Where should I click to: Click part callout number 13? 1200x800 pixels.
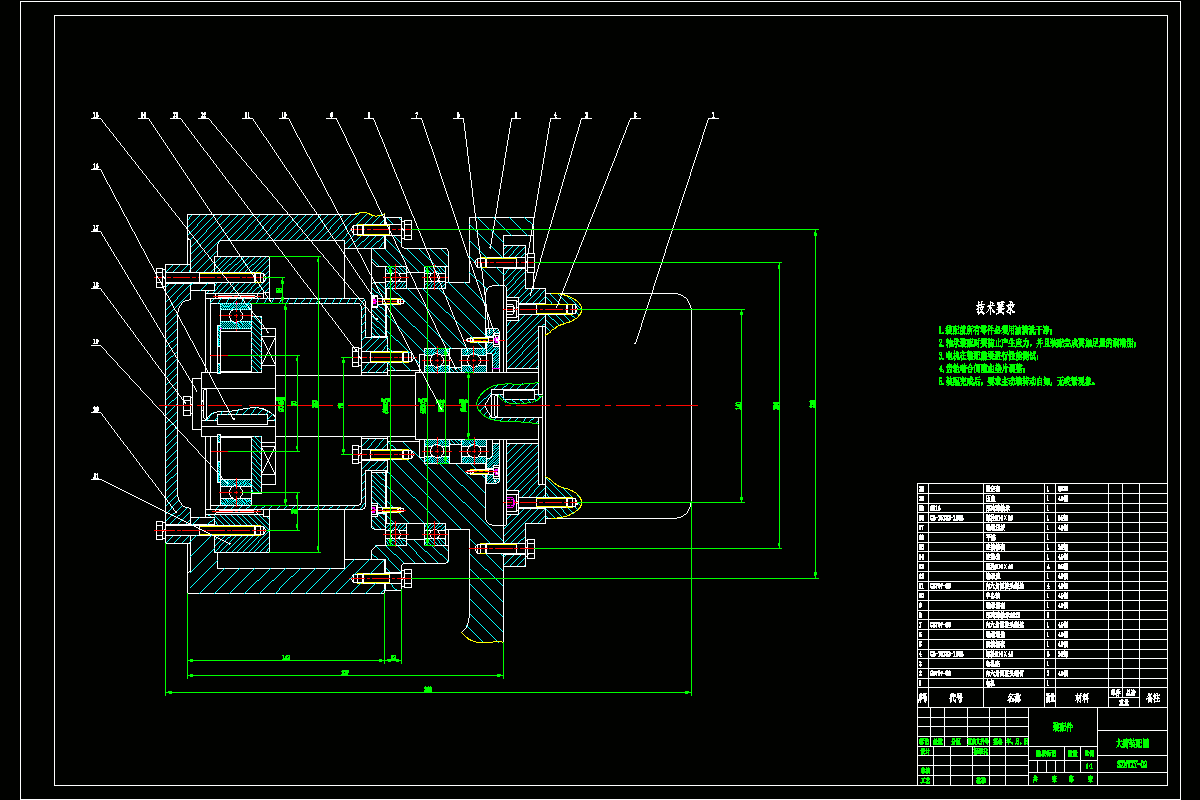175,115
